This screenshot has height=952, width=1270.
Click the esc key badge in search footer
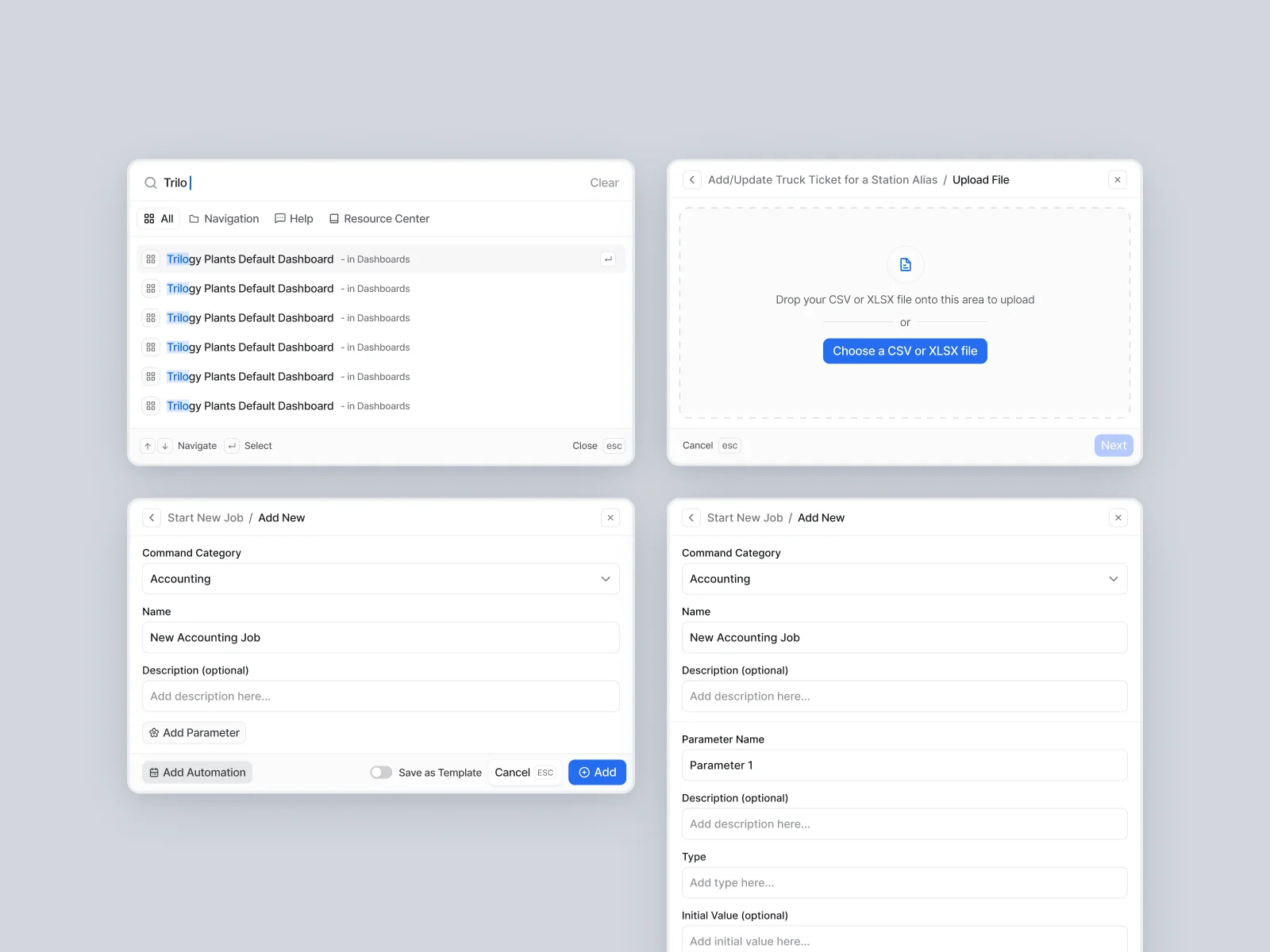point(614,446)
